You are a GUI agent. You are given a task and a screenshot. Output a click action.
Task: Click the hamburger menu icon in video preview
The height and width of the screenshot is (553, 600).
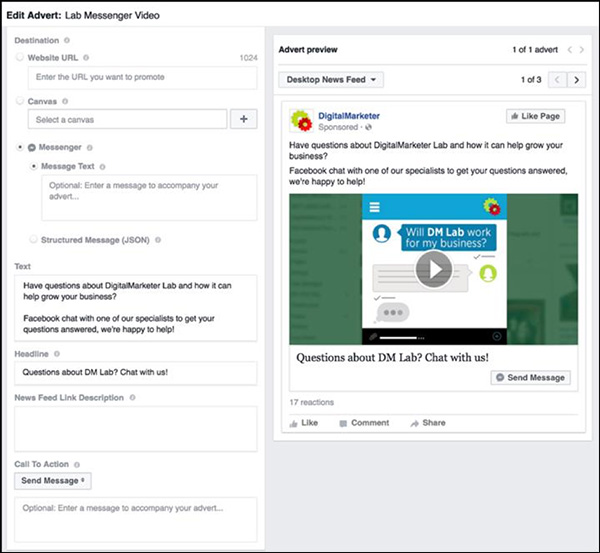(x=374, y=207)
